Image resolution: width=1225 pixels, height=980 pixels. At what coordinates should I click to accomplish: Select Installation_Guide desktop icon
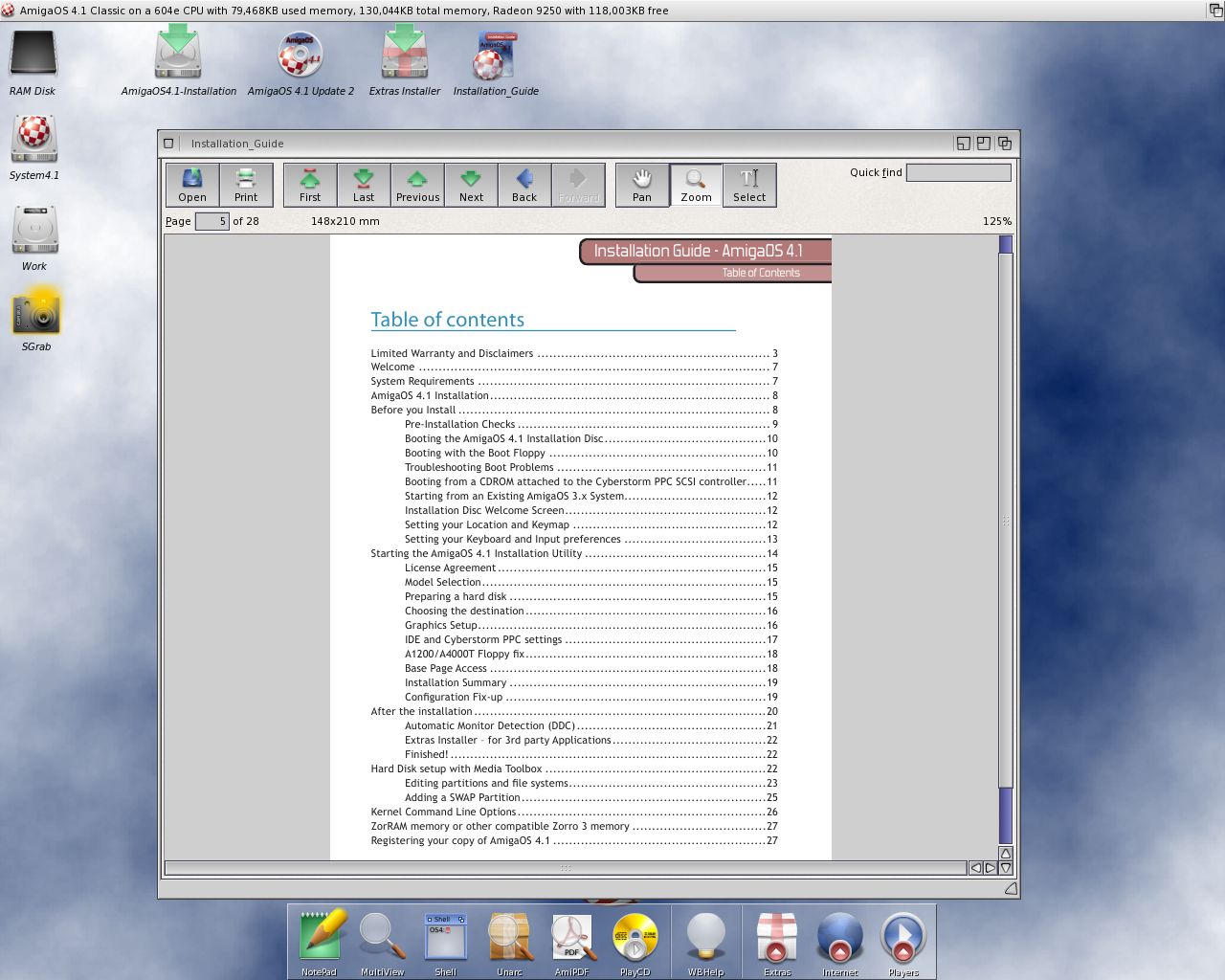(496, 62)
